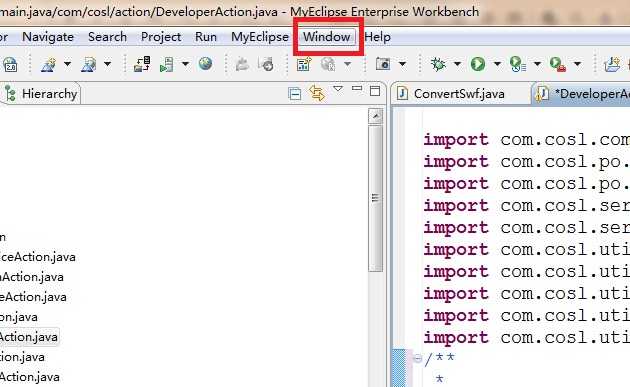Click the grayed-out arrow document toolbar icon
The width and height of the screenshot is (630, 387).
266,64
